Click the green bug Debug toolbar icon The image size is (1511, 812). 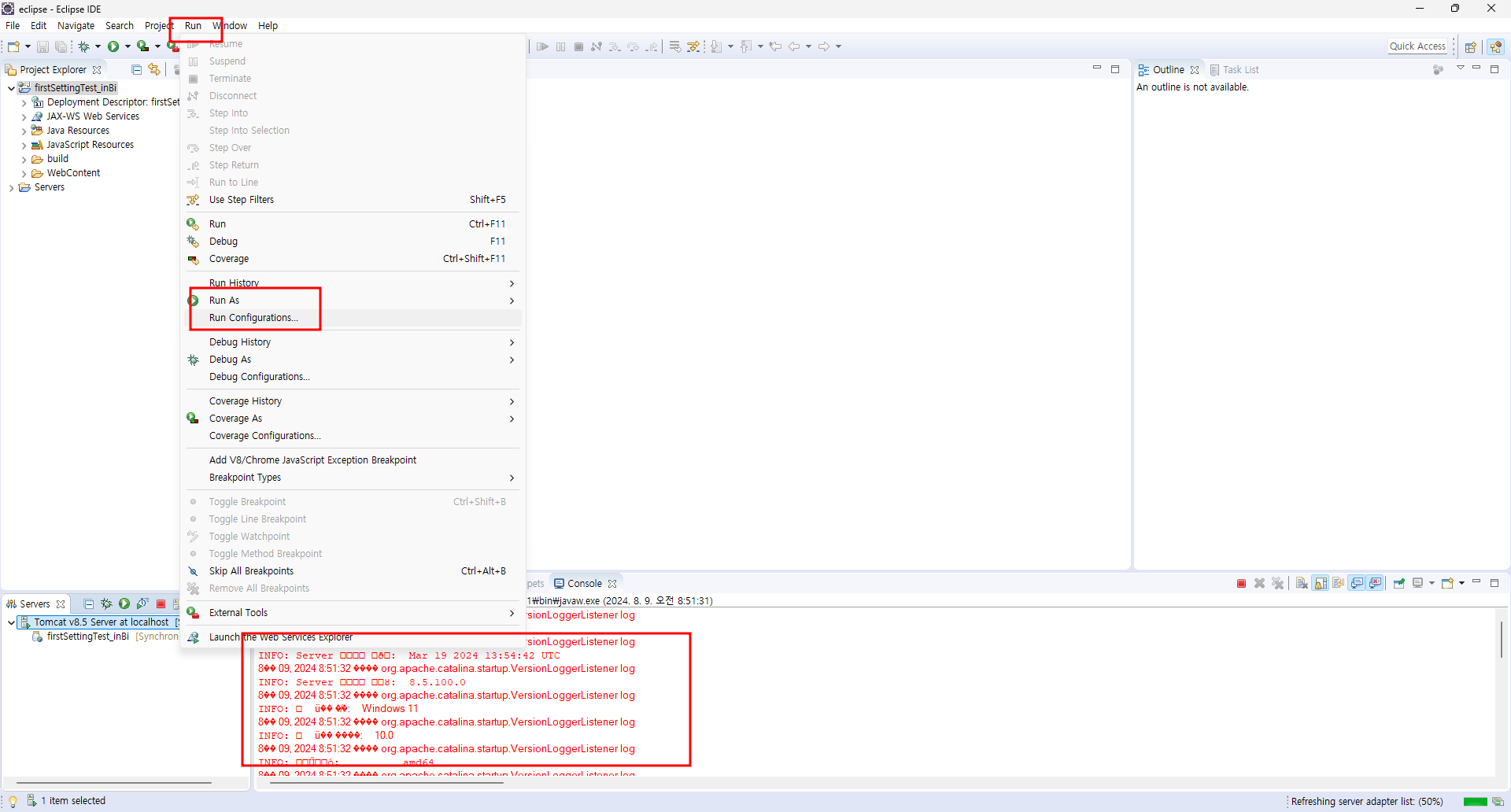[83, 47]
